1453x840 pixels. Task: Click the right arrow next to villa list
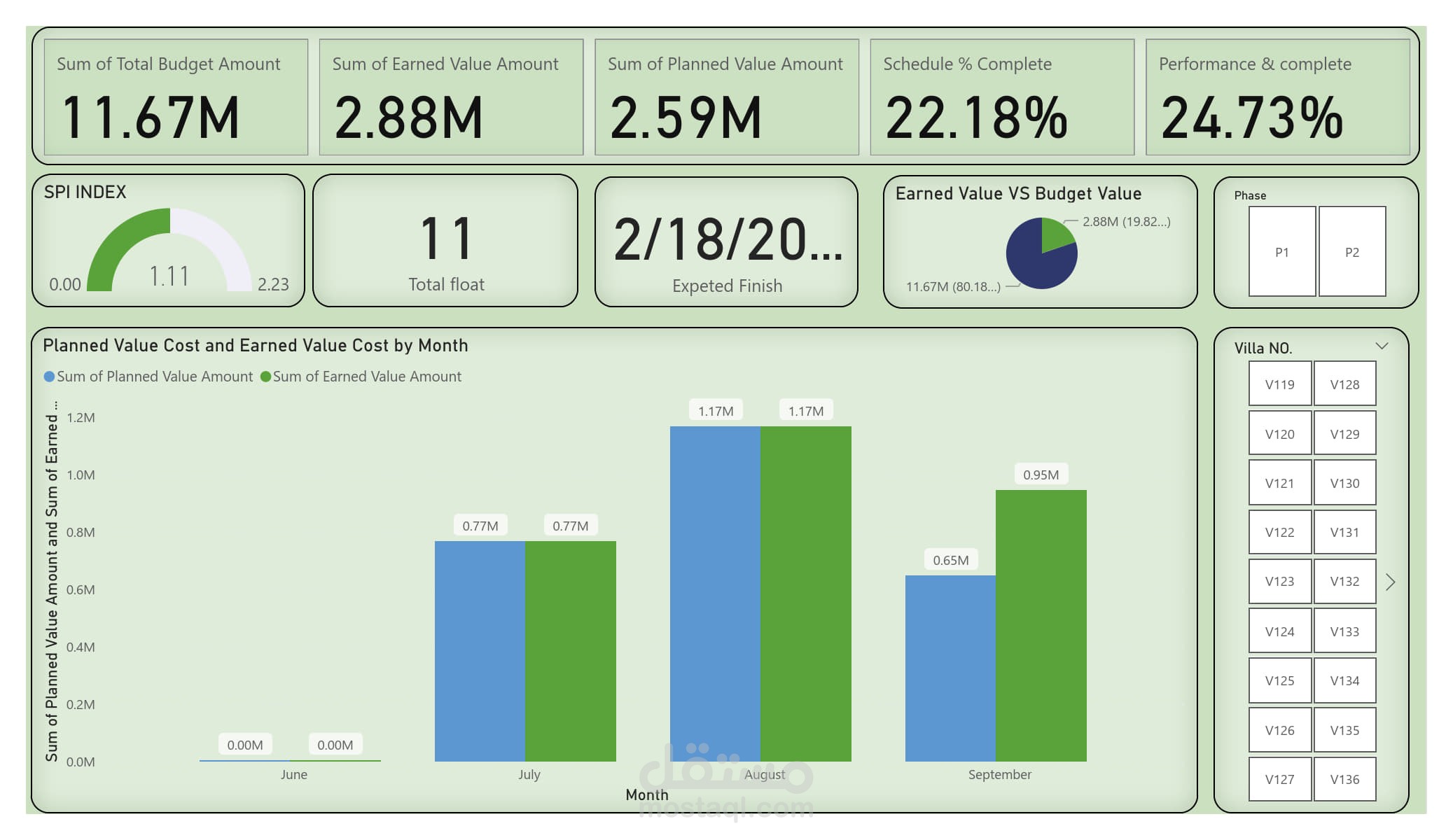tap(1390, 582)
